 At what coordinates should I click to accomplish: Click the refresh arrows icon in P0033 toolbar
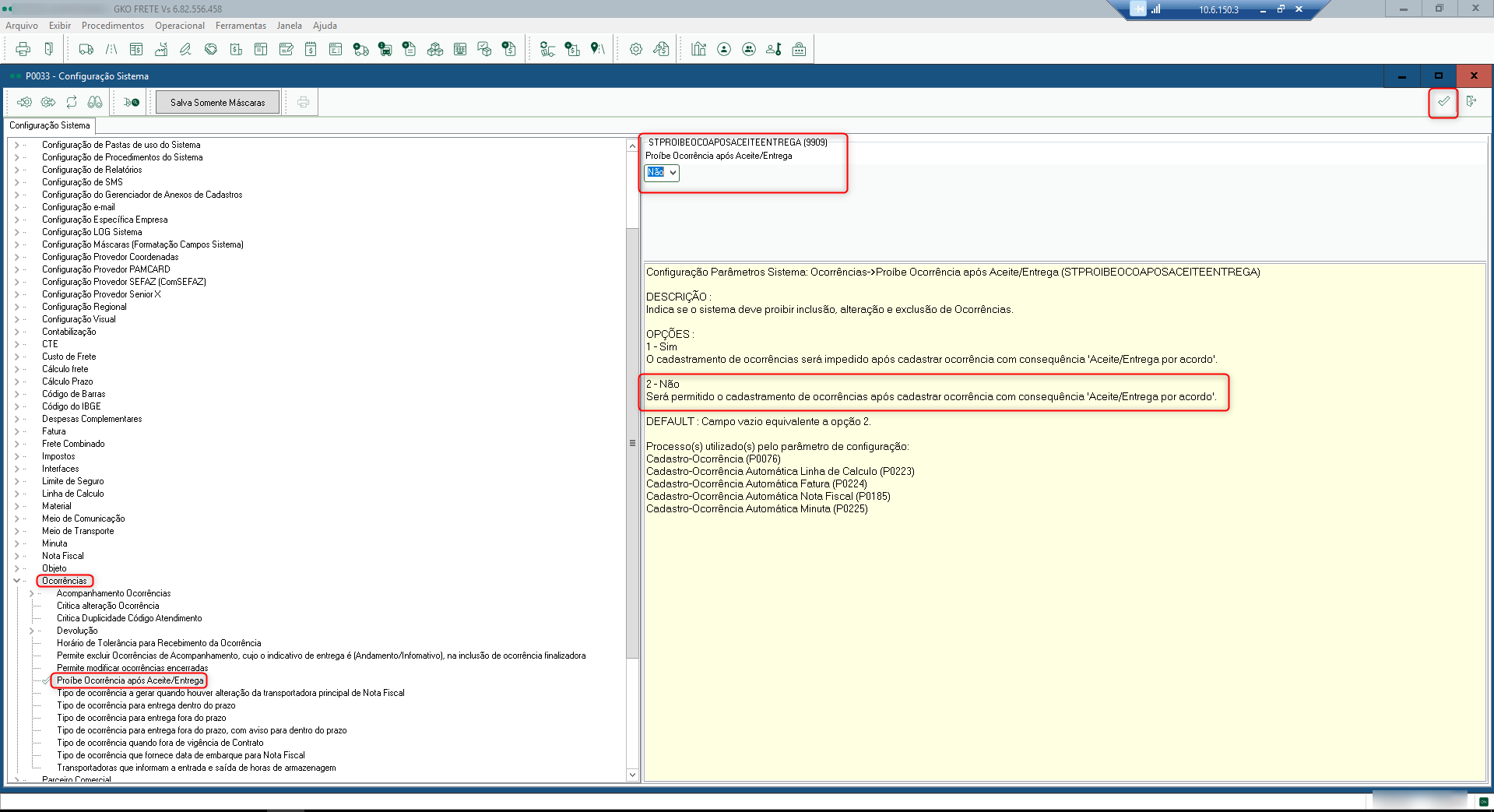[x=72, y=102]
